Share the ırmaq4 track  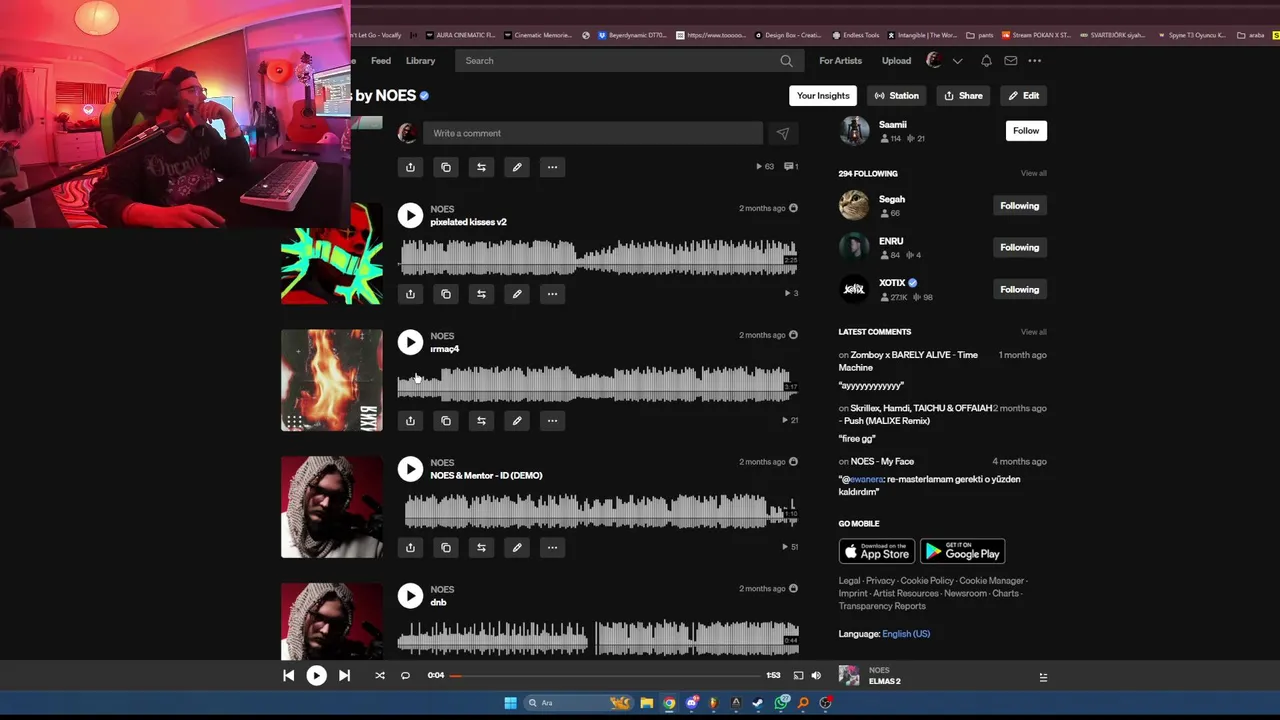410,421
